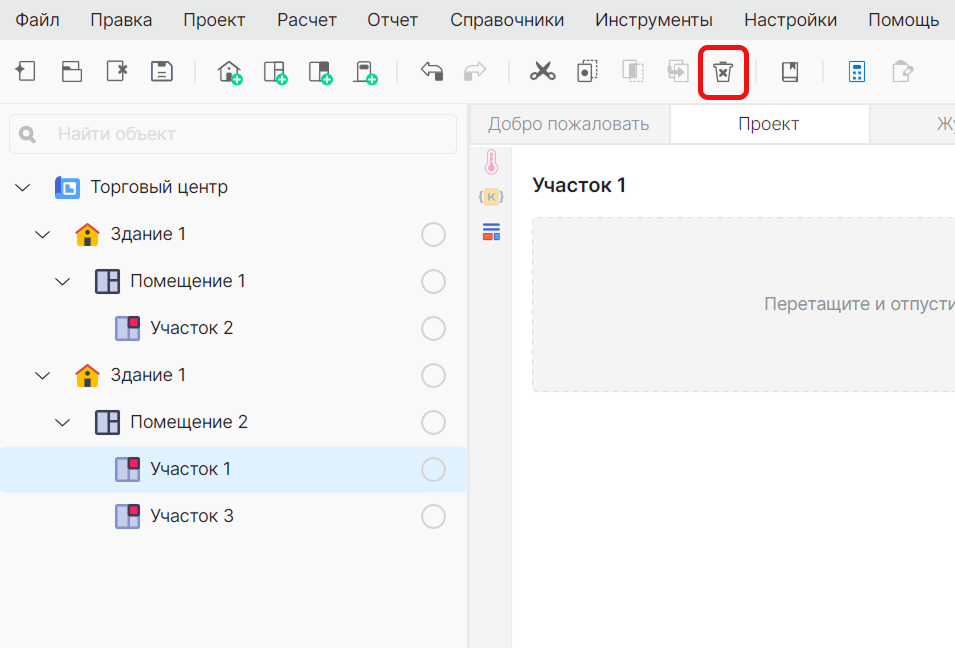The width and height of the screenshot is (955, 648).
Task: Collapse Здание 1 that holds Помещение 2
Action: click(43, 375)
